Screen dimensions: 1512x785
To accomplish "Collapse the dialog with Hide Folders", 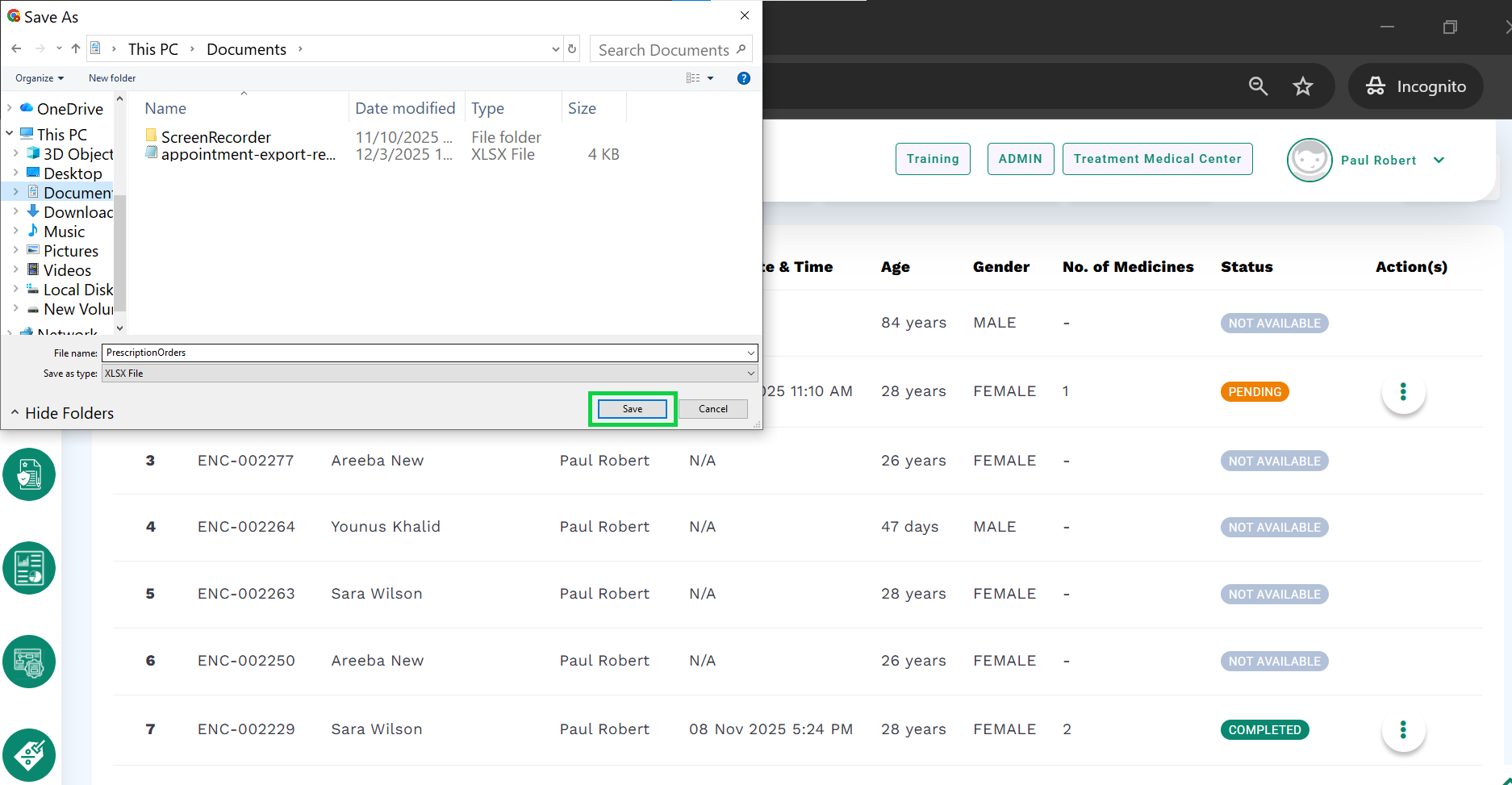I will click(61, 413).
